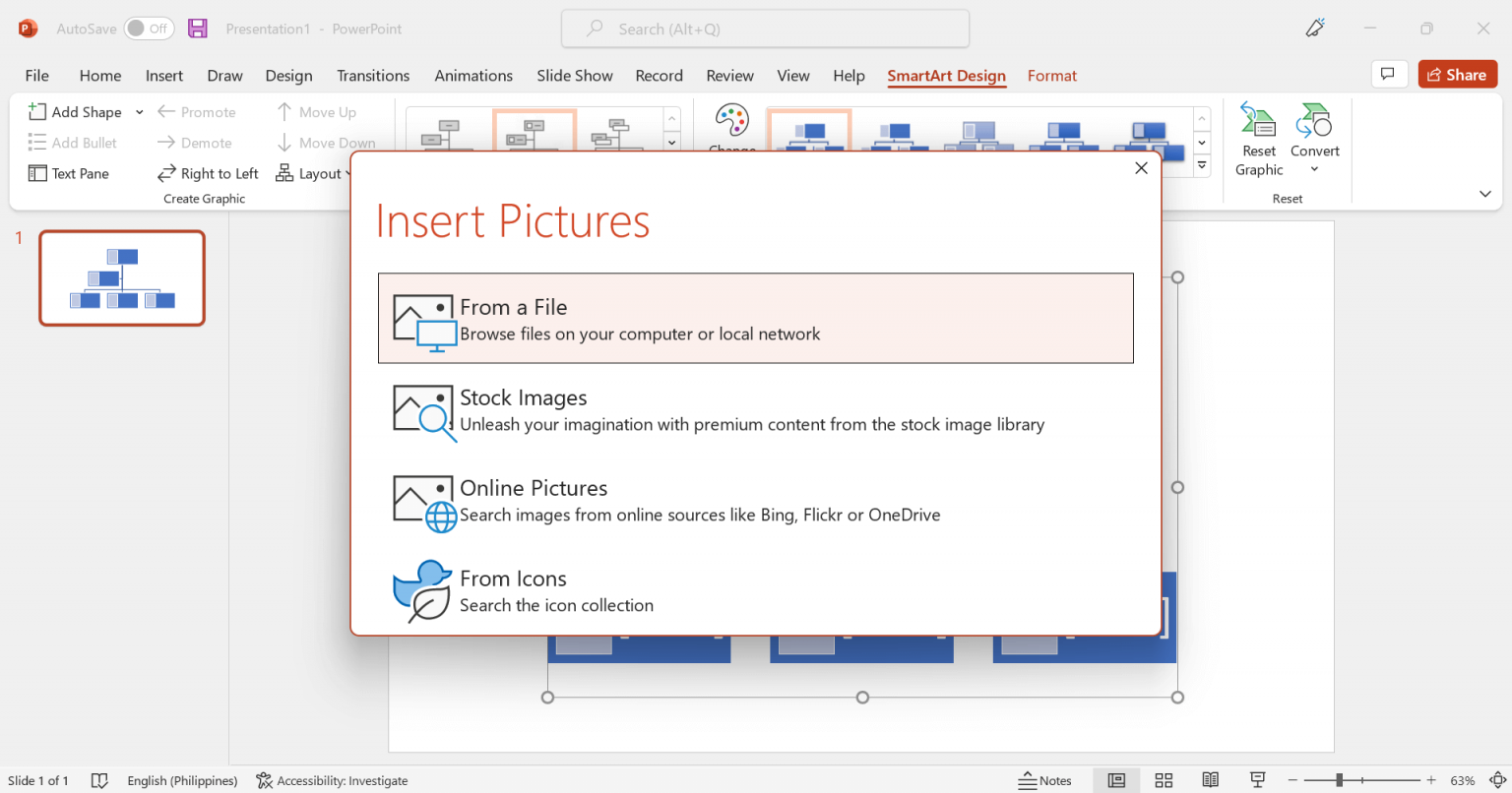This screenshot has width=1512, height=793.
Task: Select the slide 1 thumbnail
Action: [x=121, y=277]
